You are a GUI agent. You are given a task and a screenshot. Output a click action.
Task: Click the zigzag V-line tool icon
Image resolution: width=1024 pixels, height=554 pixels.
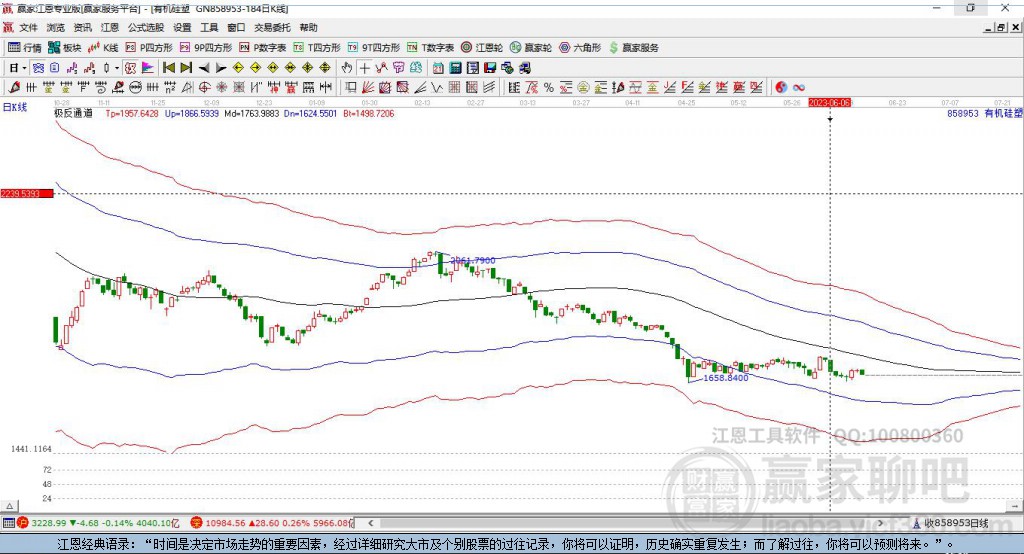coord(436,88)
